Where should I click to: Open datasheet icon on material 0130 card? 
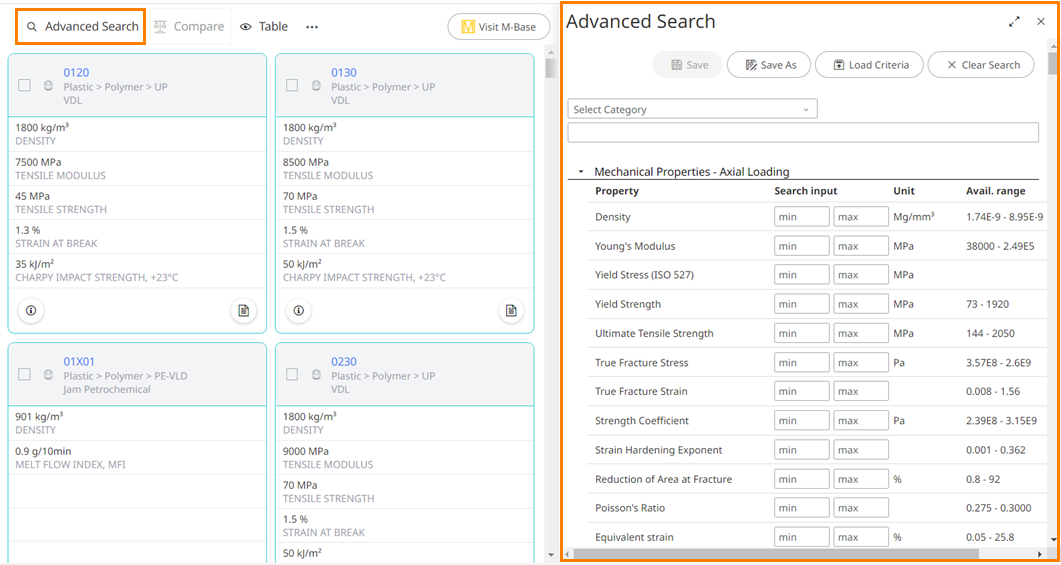(510, 311)
